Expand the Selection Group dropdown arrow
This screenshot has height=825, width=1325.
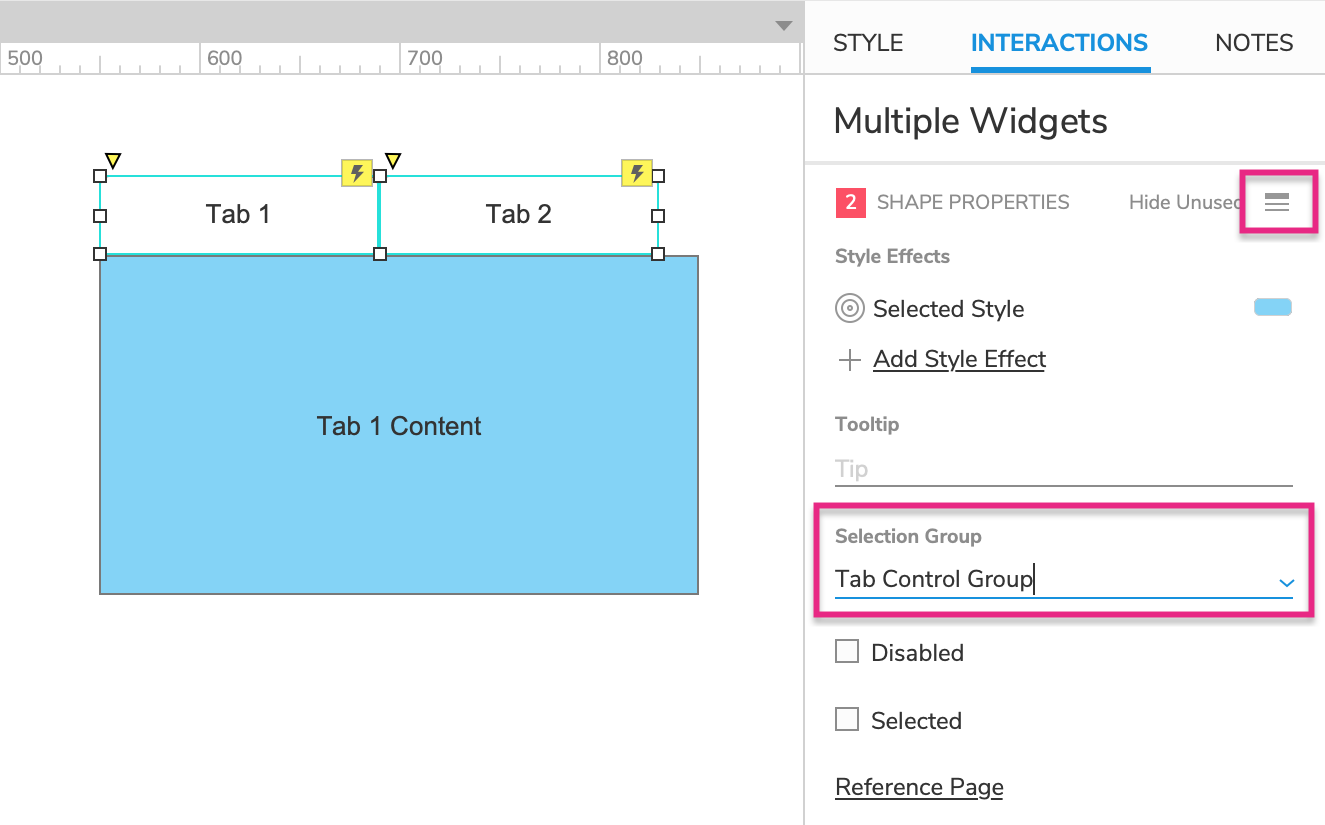1286,582
